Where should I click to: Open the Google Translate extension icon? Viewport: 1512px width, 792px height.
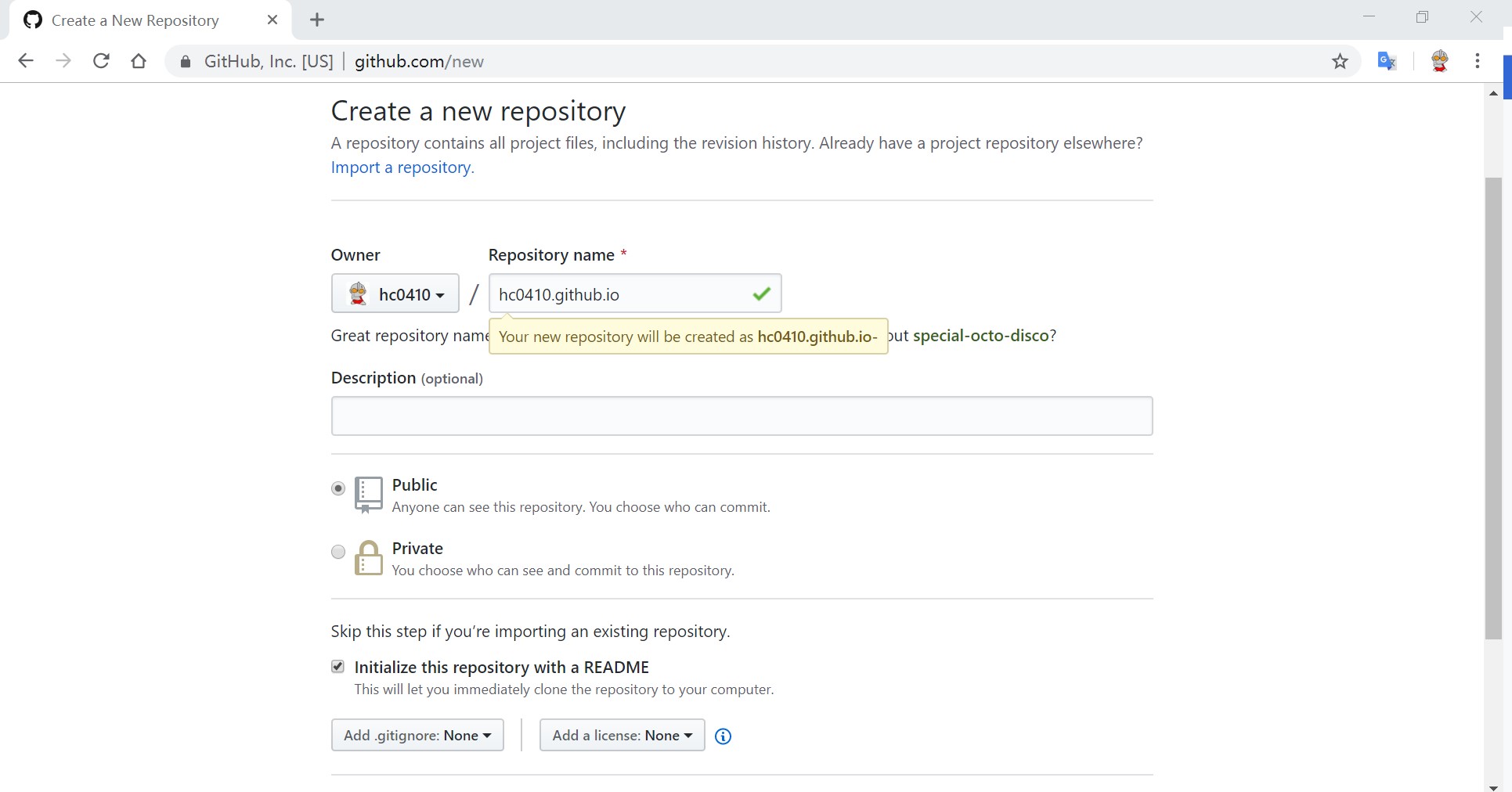(x=1387, y=61)
